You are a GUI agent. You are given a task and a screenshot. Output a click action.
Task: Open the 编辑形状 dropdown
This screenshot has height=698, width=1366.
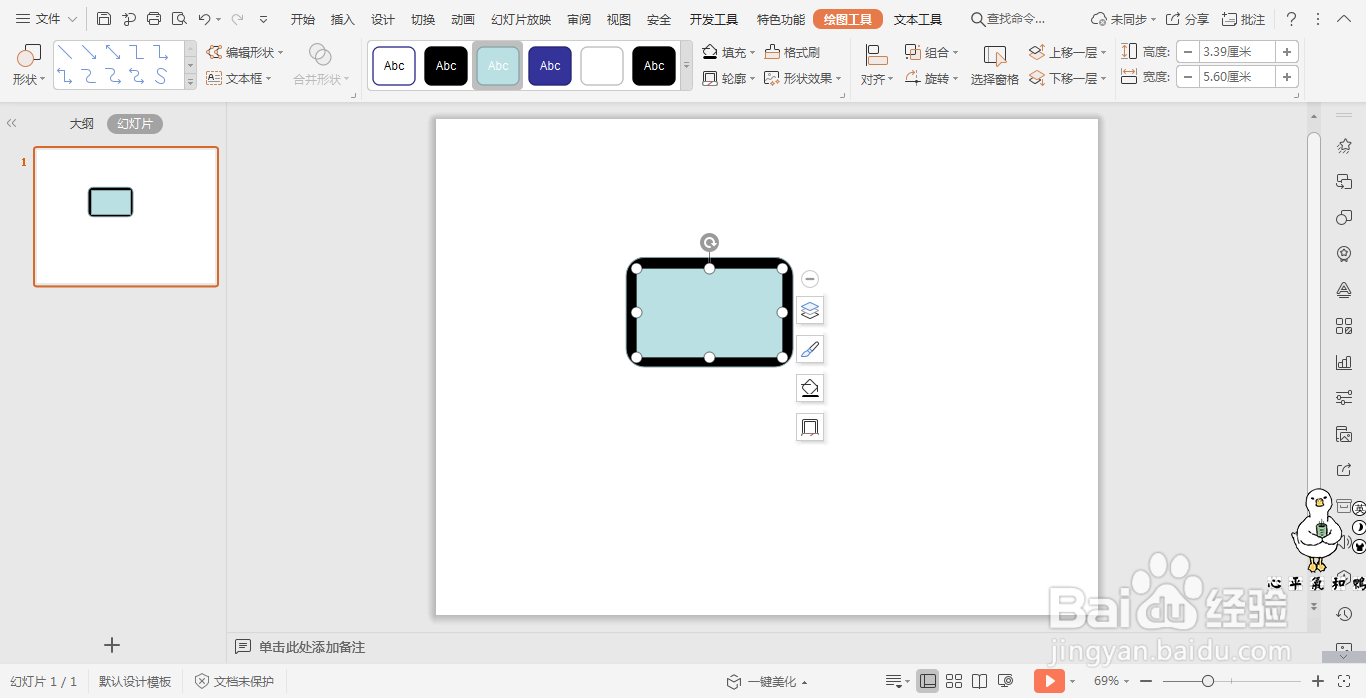(x=245, y=52)
